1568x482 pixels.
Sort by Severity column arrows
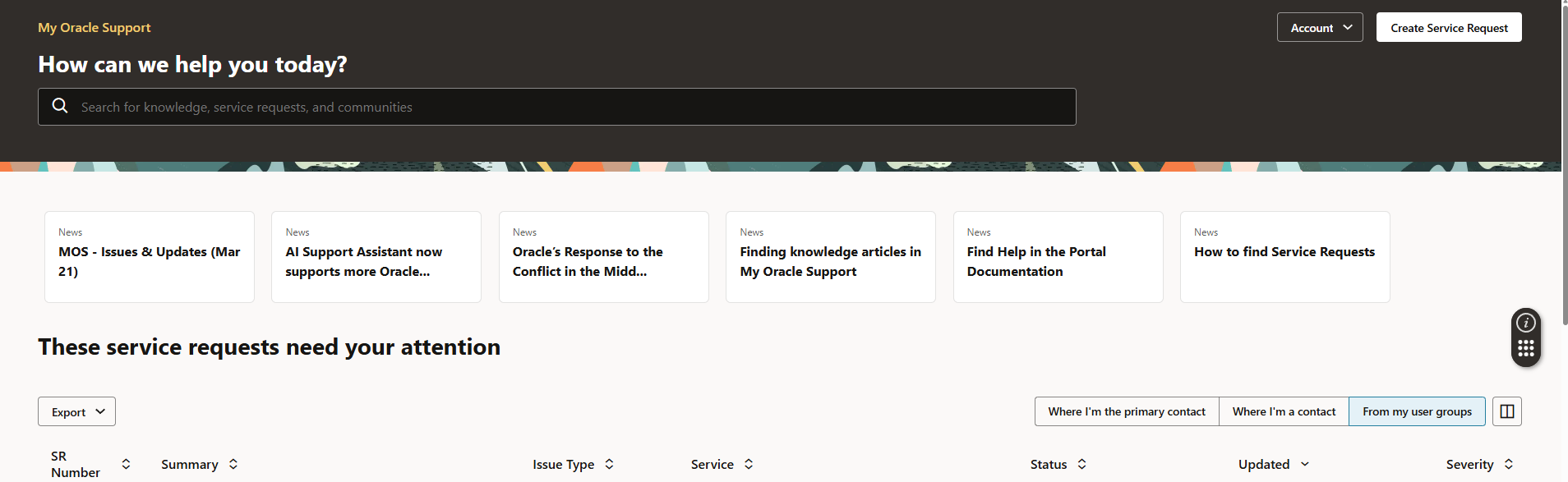point(1509,464)
